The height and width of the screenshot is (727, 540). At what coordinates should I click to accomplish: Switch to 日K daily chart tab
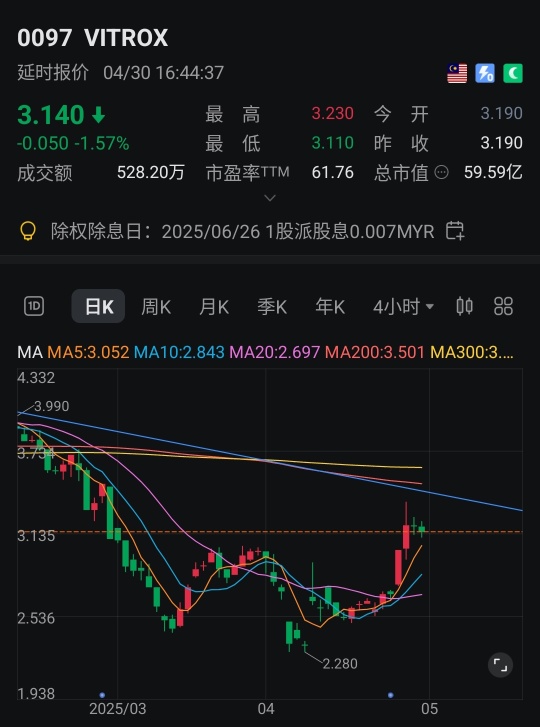click(x=98, y=306)
